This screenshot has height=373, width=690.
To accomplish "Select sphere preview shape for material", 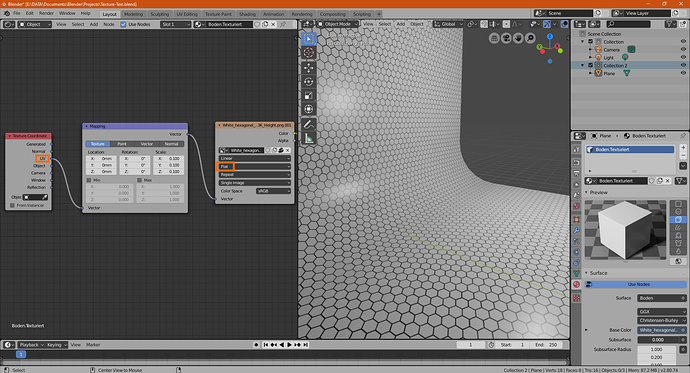I will point(678,212).
